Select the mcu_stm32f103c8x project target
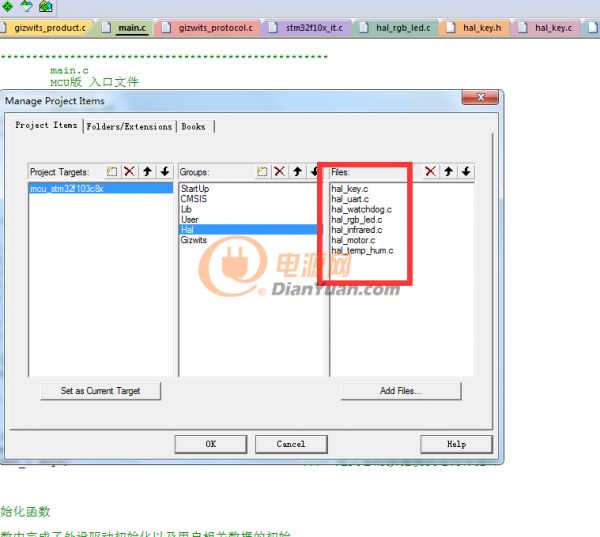Image resolution: width=600 pixels, height=537 pixels. coord(101,188)
